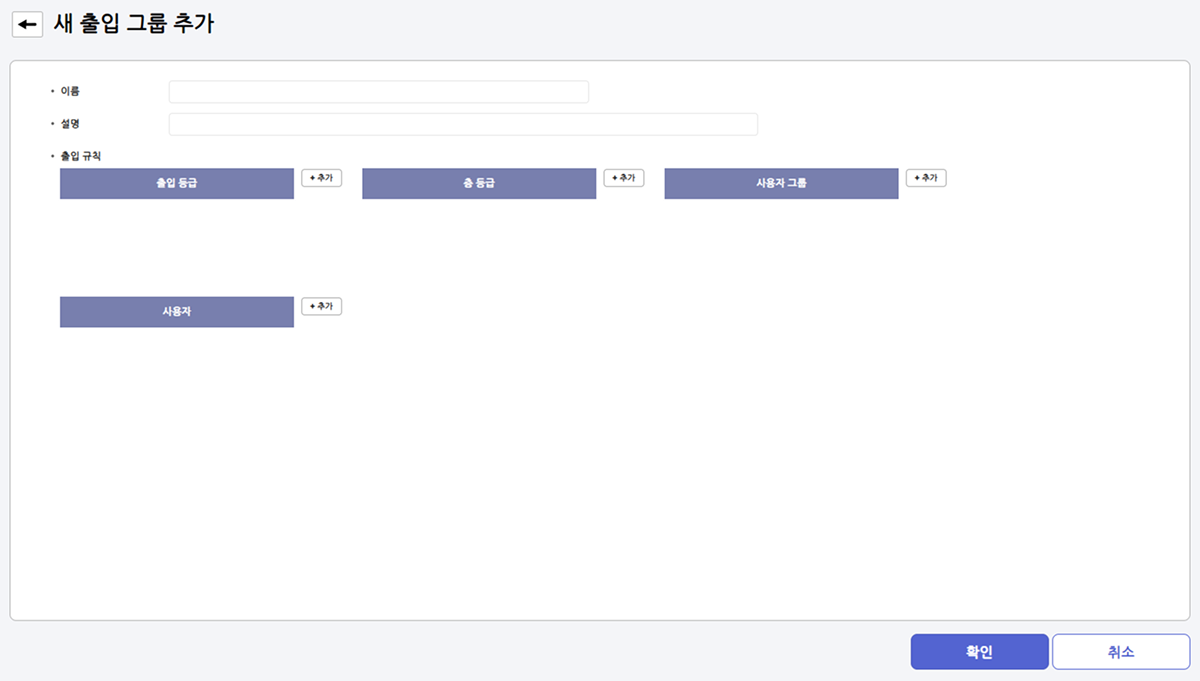
Task: Click into the 설명 input box
Action: point(463,124)
